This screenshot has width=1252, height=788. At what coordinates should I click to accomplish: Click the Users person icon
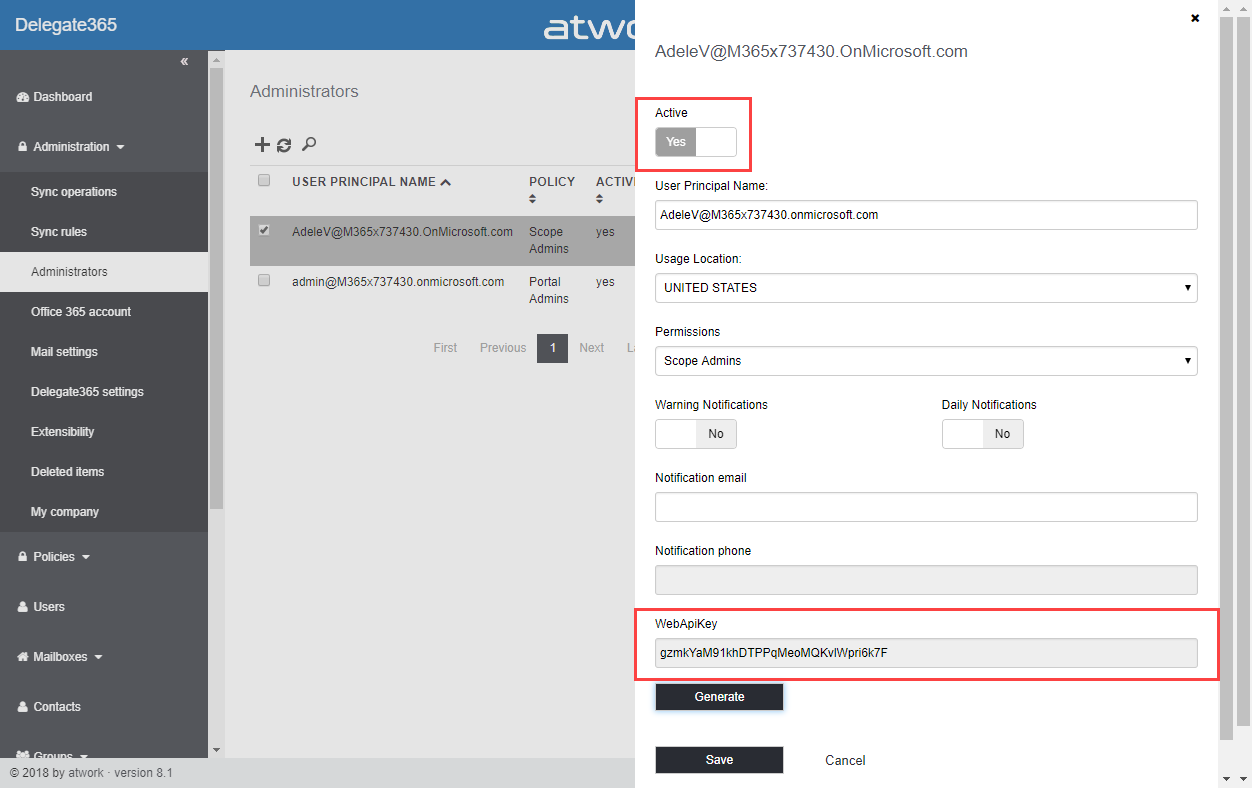pyautogui.click(x=23, y=607)
